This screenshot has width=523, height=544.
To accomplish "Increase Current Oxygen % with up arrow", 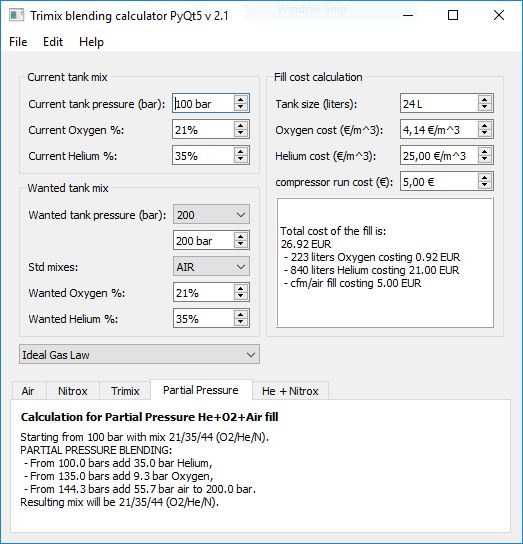I will tap(241, 125).
